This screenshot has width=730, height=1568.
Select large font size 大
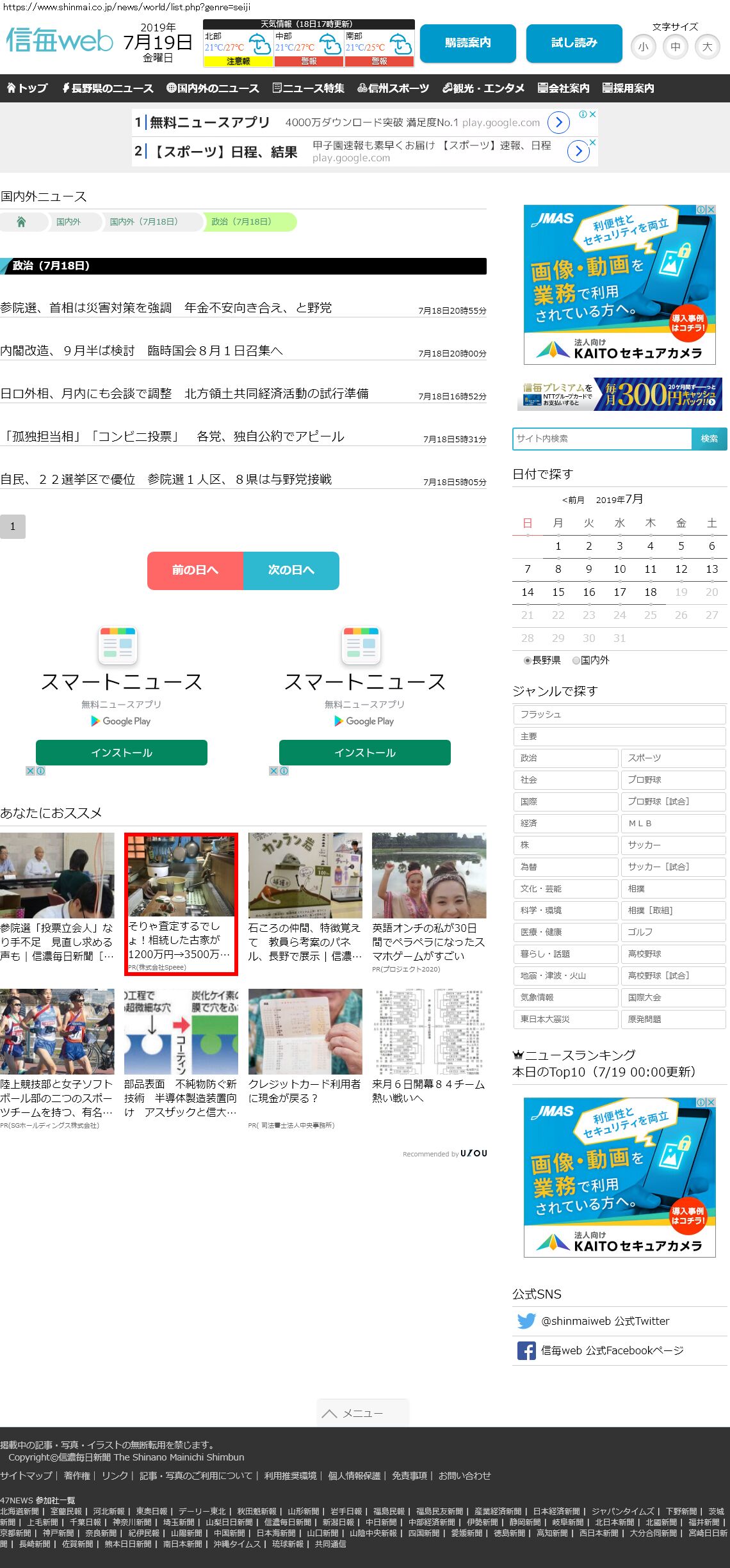707,47
